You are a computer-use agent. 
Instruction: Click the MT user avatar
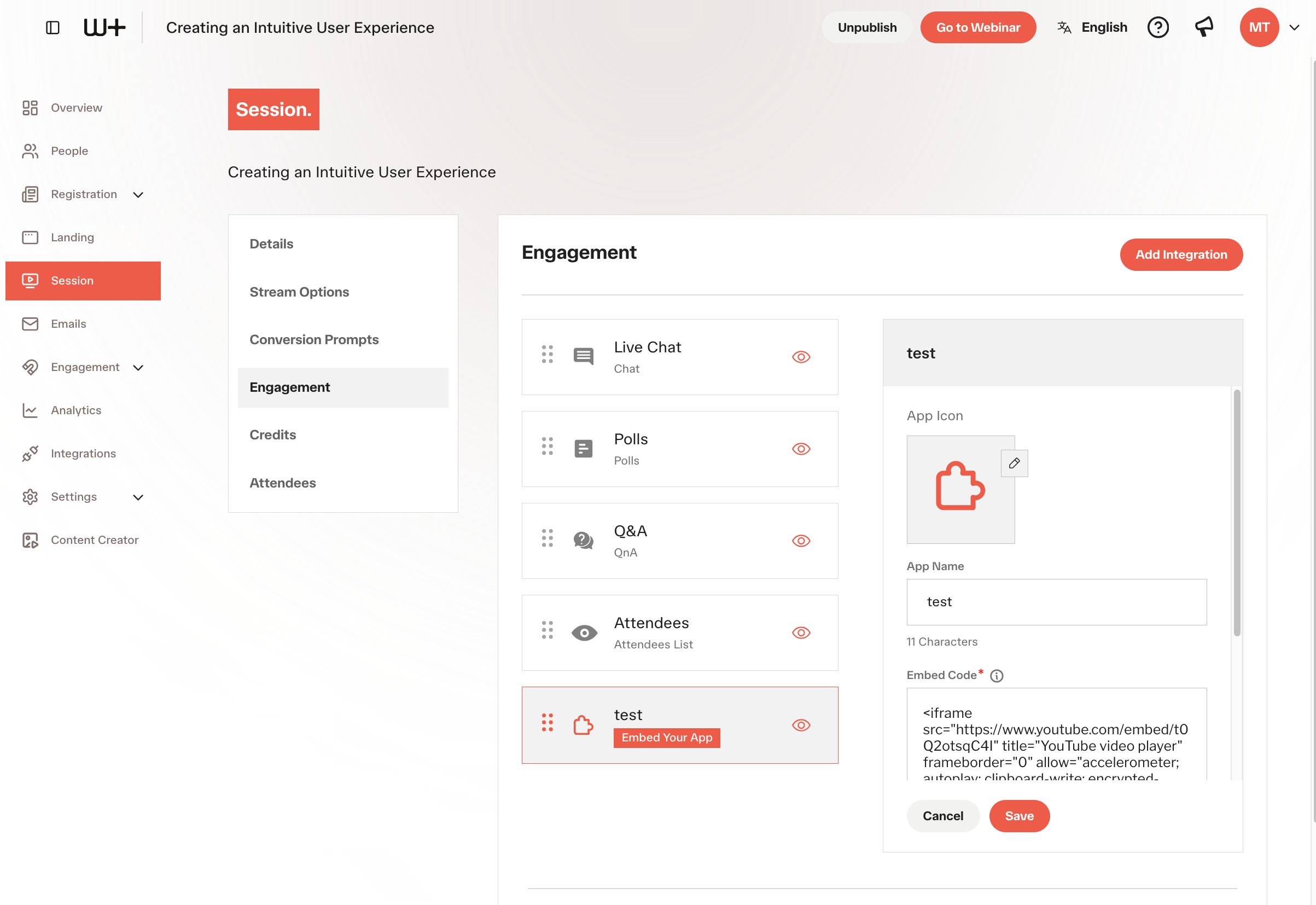[1259, 27]
